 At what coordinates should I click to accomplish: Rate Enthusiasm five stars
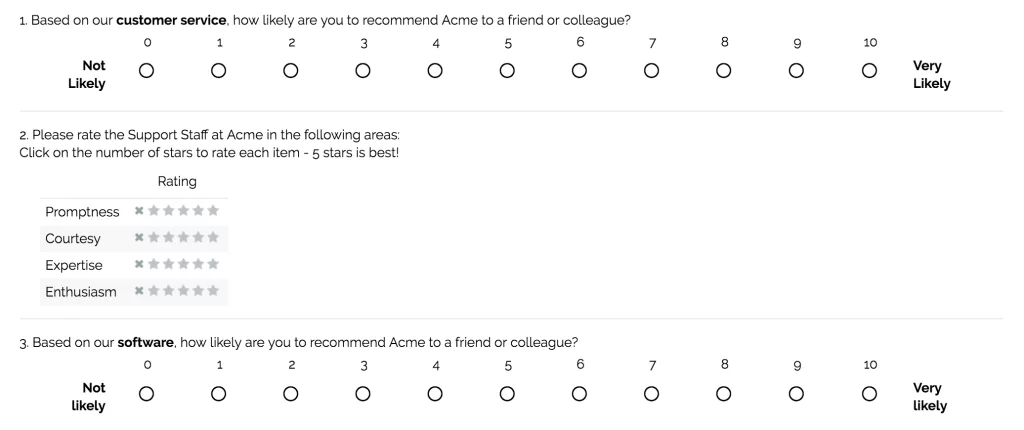tap(213, 291)
